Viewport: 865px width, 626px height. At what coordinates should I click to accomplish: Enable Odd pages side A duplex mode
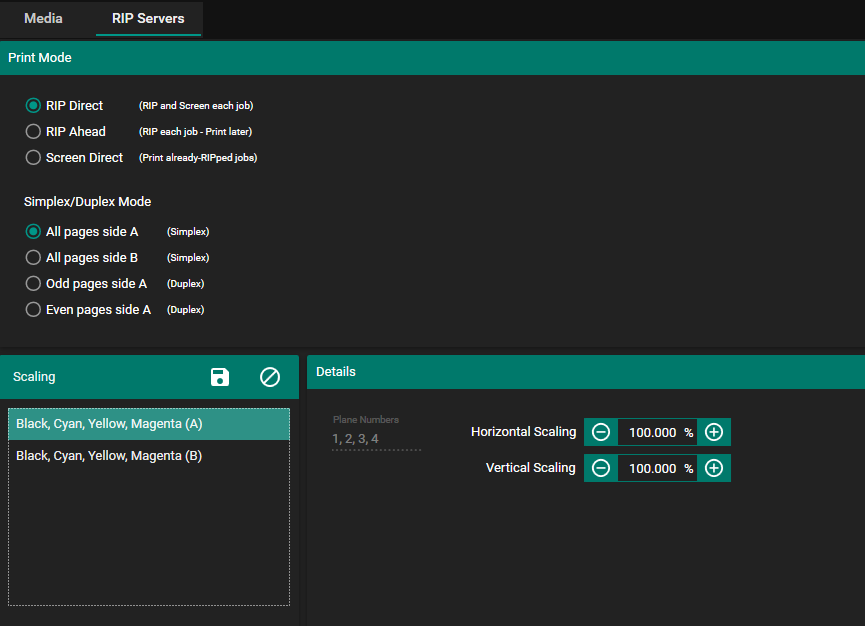coord(33,284)
